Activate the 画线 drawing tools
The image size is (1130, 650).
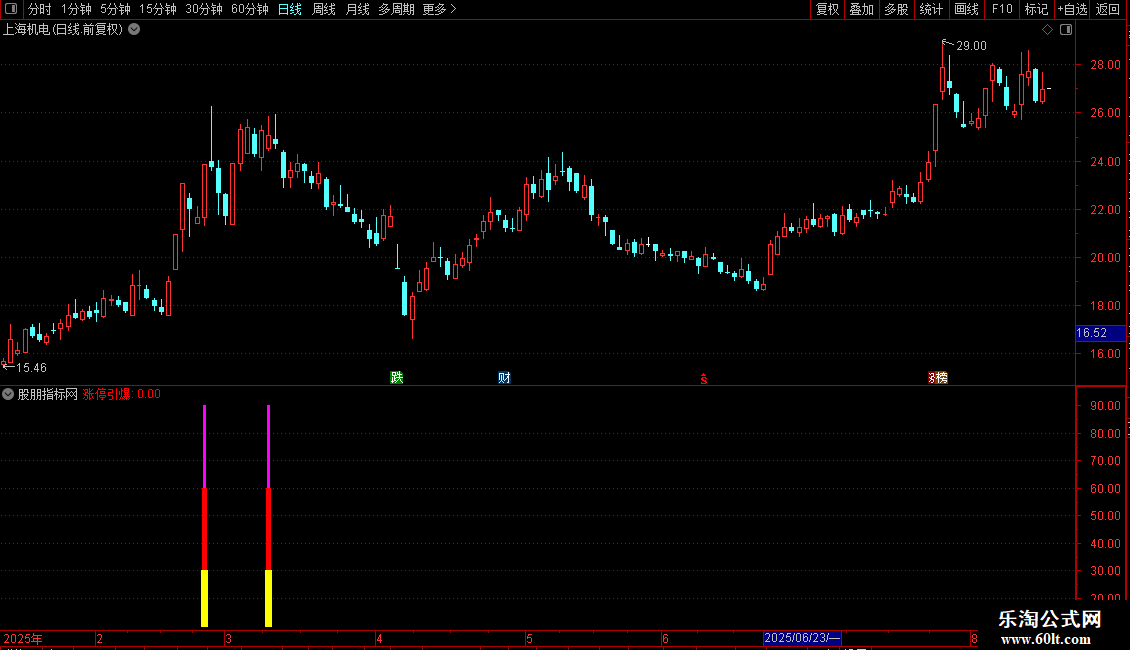pos(966,9)
